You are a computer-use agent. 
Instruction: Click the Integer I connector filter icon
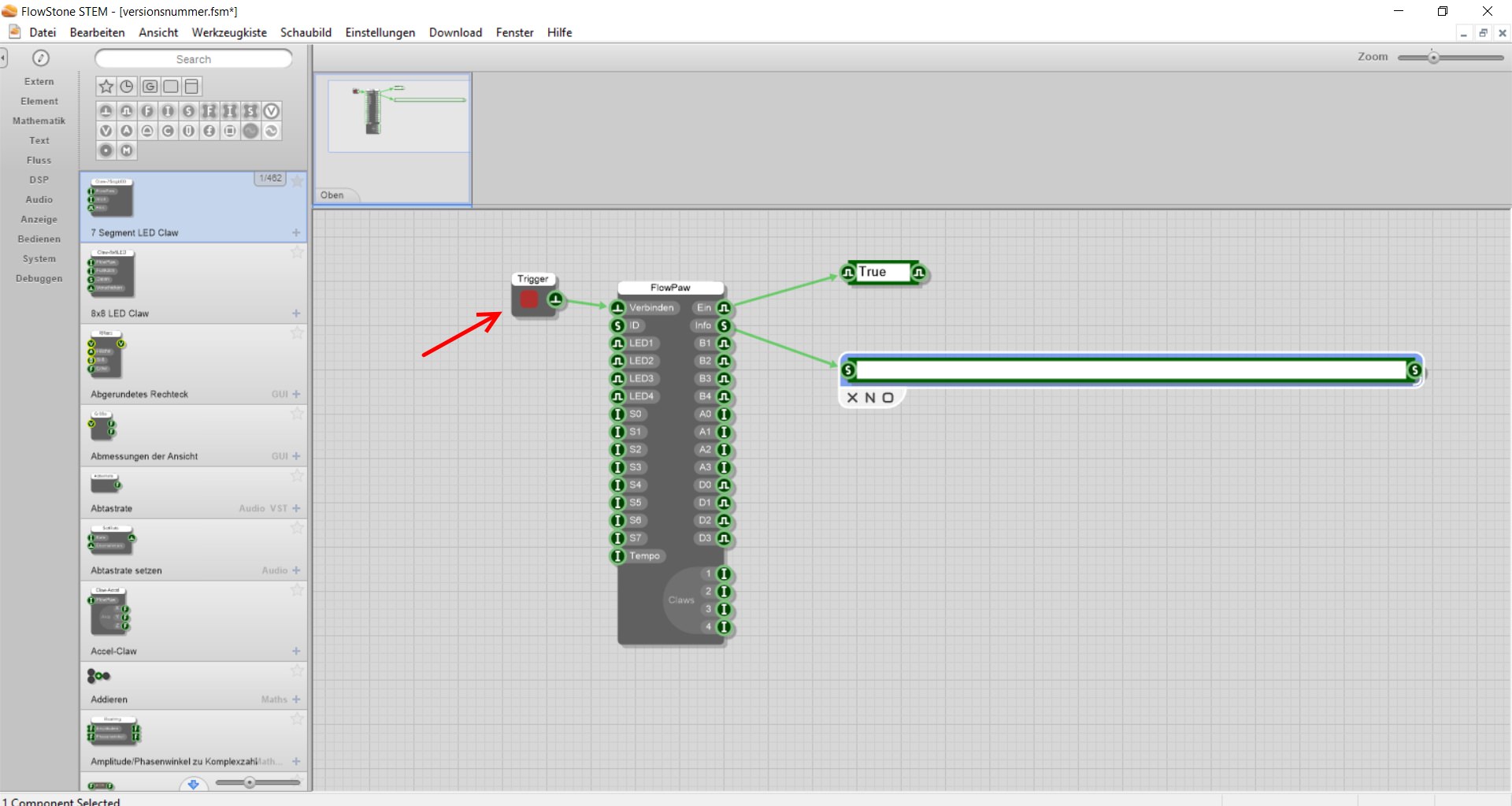pyautogui.click(x=168, y=111)
